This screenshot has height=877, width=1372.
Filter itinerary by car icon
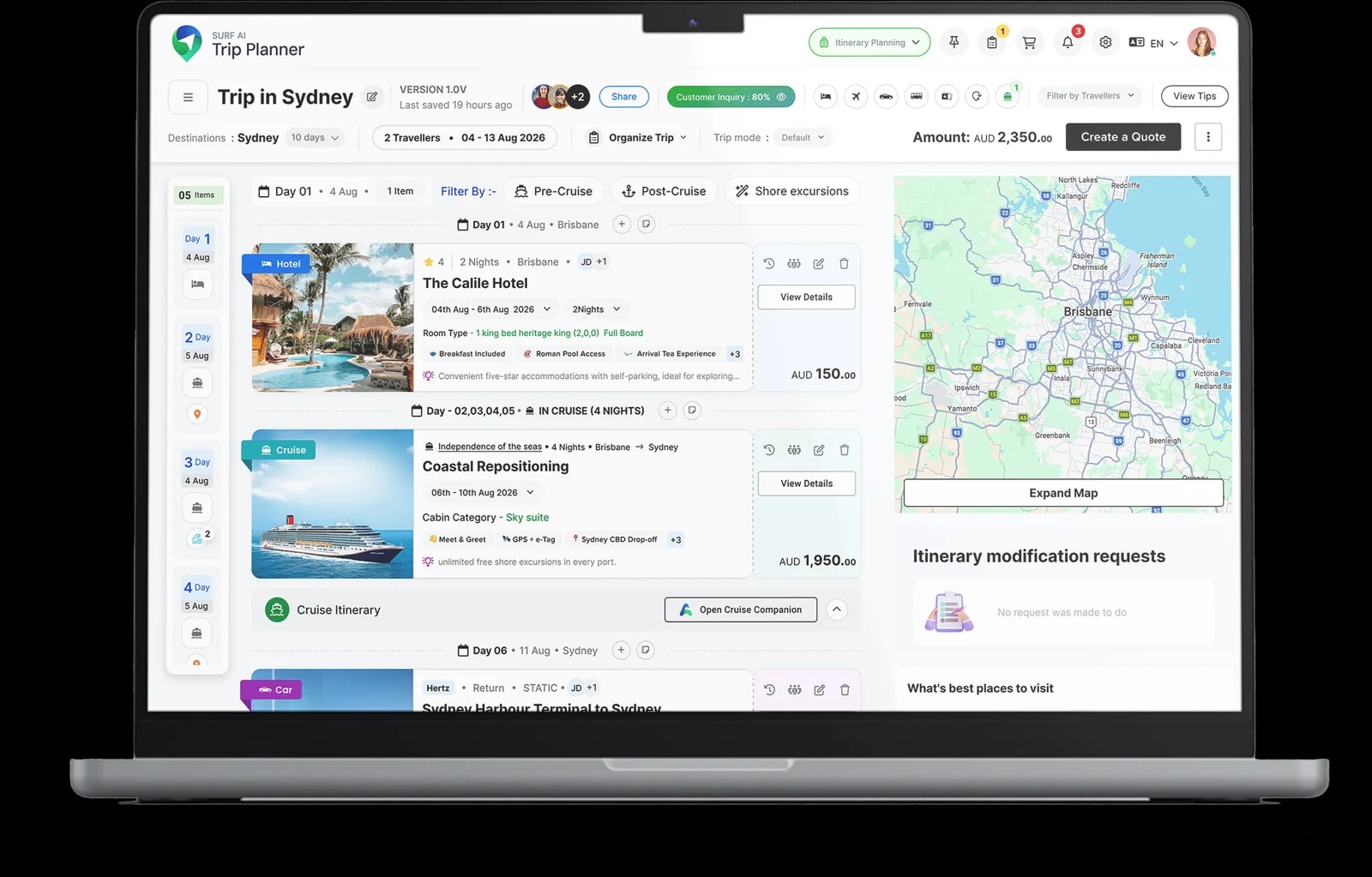coord(886,96)
